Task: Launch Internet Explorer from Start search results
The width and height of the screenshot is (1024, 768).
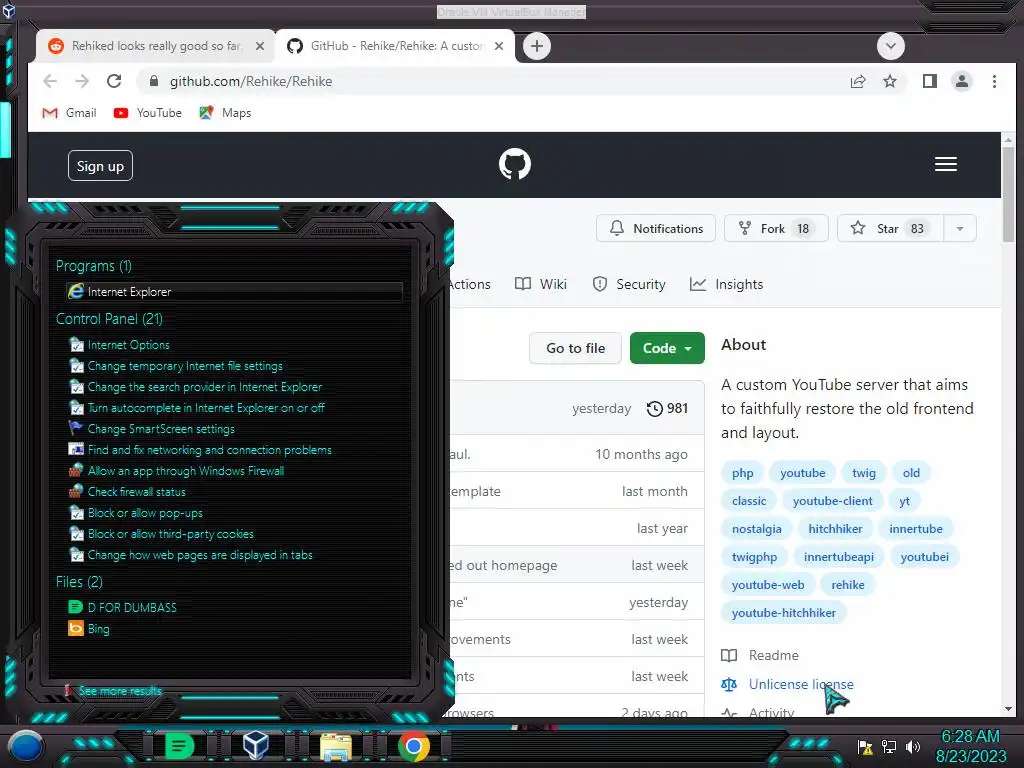Action: 234,291
